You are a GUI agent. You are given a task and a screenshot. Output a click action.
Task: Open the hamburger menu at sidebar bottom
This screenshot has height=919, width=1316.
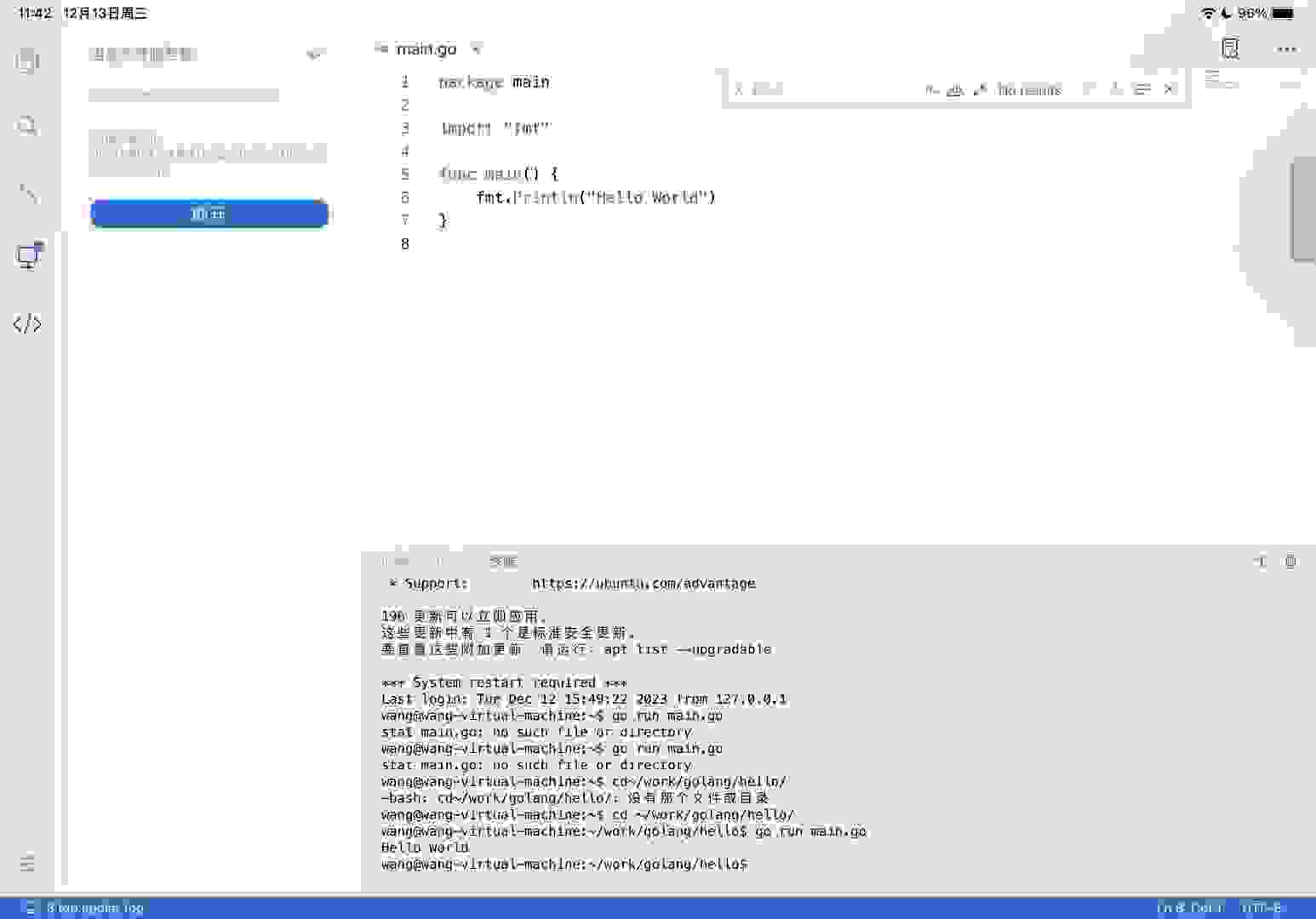[x=27, y=863]
